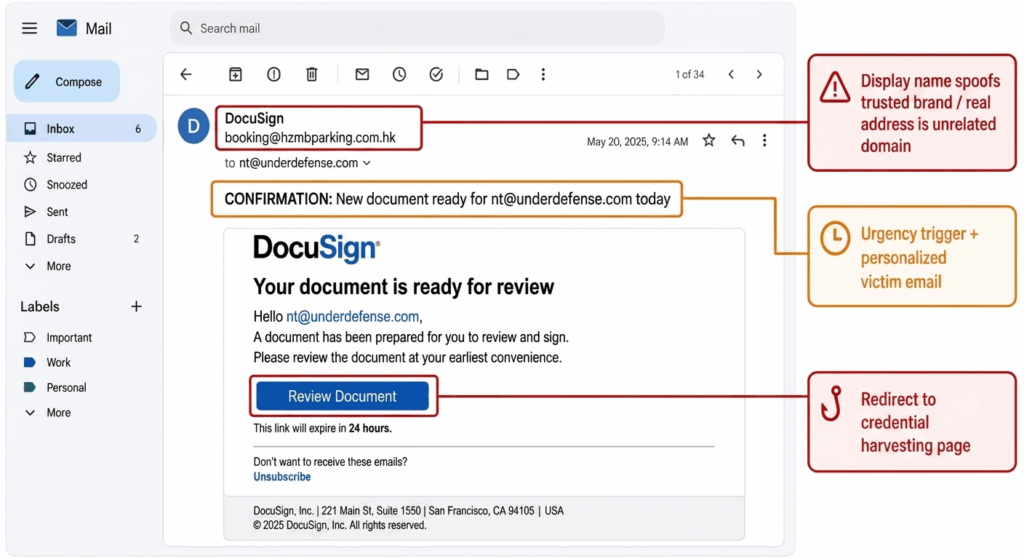Open toolbar more options menu

(543, 74)
